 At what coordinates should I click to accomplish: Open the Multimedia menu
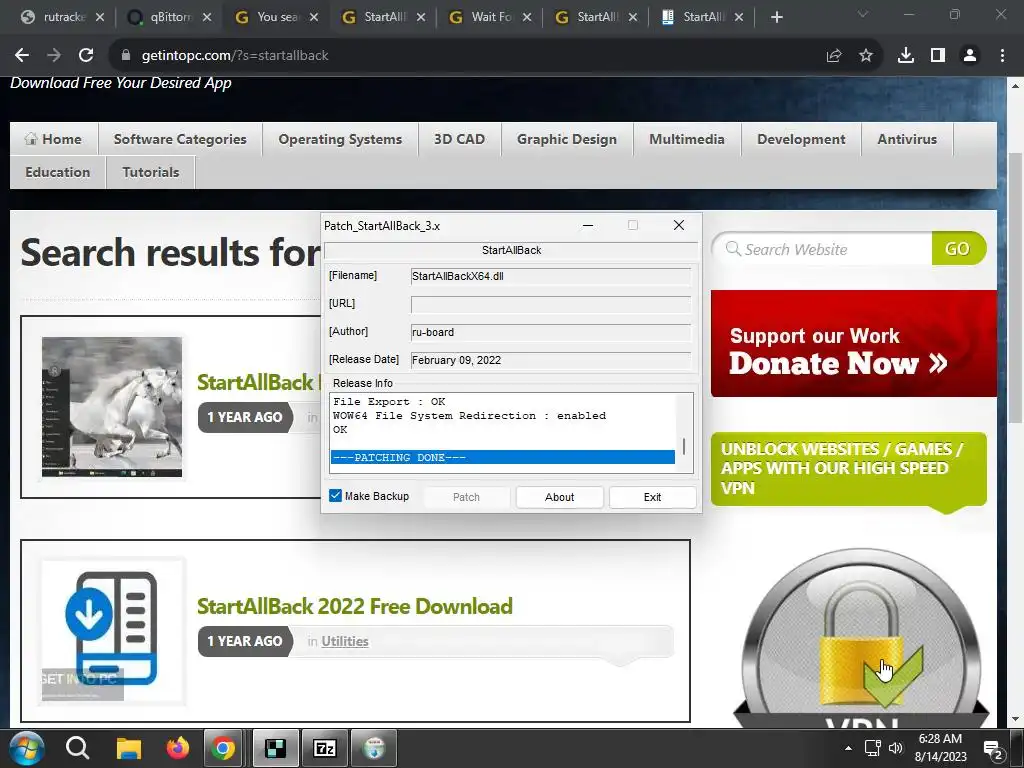(687, 139)
